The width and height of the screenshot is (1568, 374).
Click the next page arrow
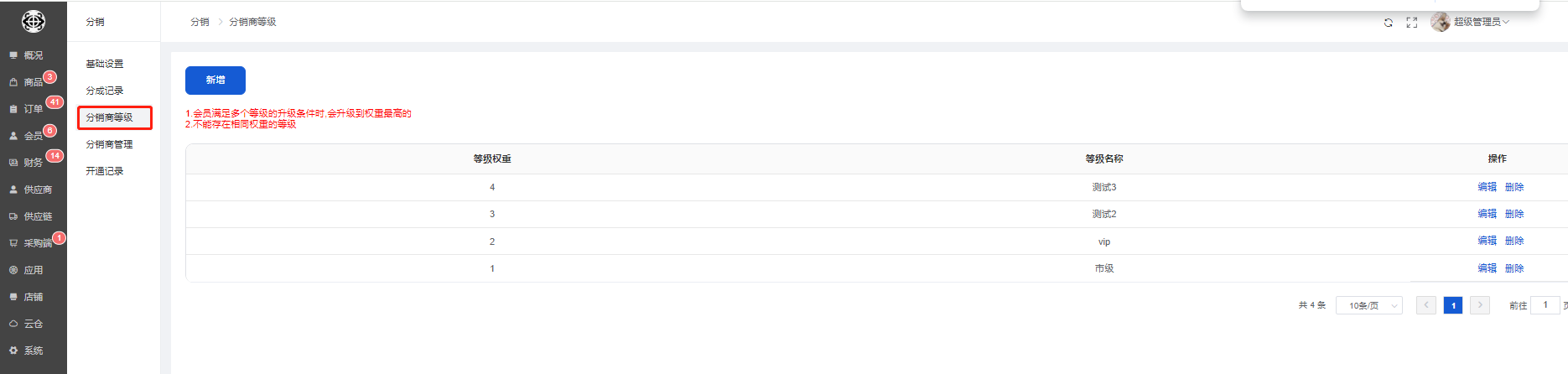tap(1480, 305)
